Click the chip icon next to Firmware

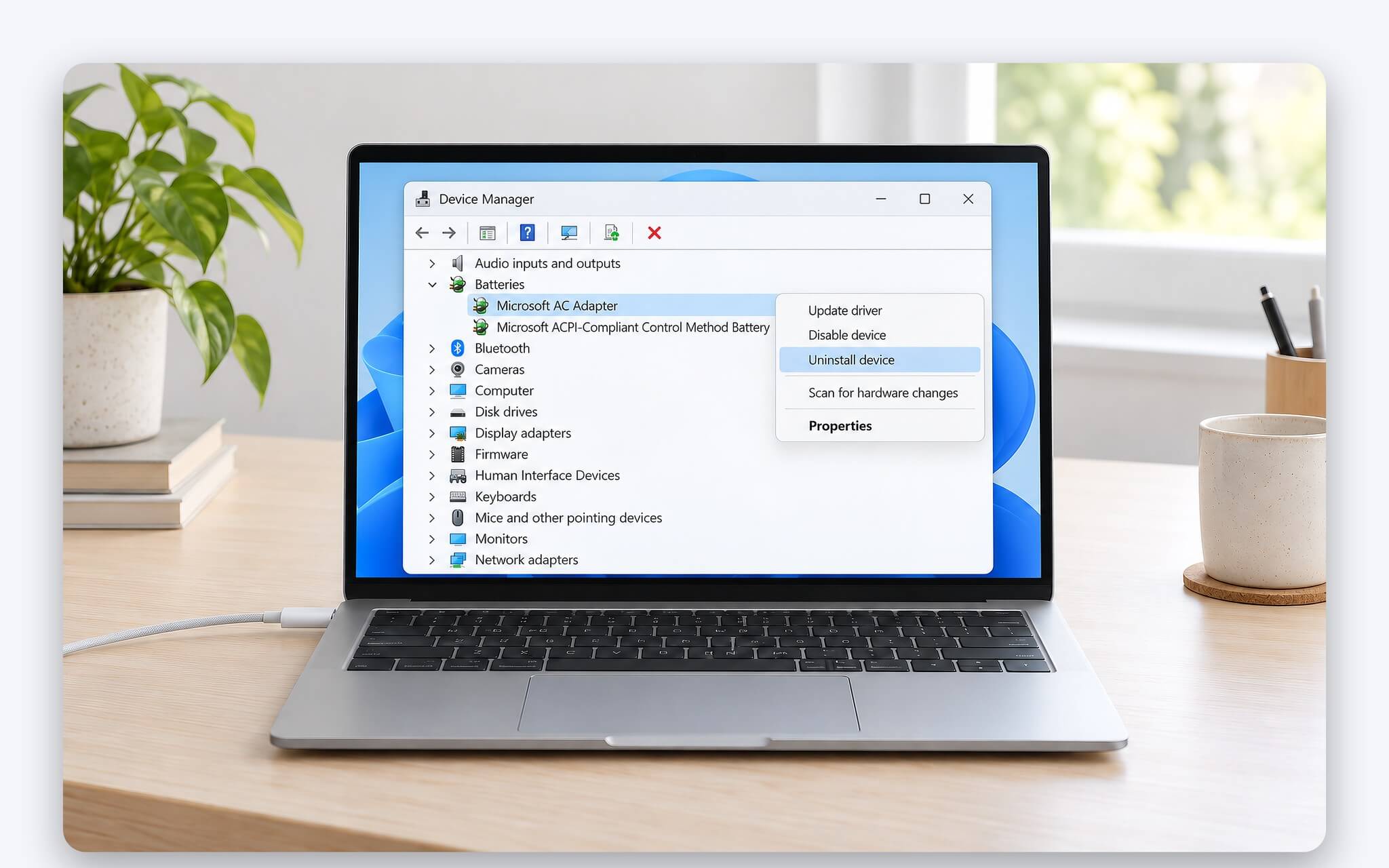click(x=458, y=454)
